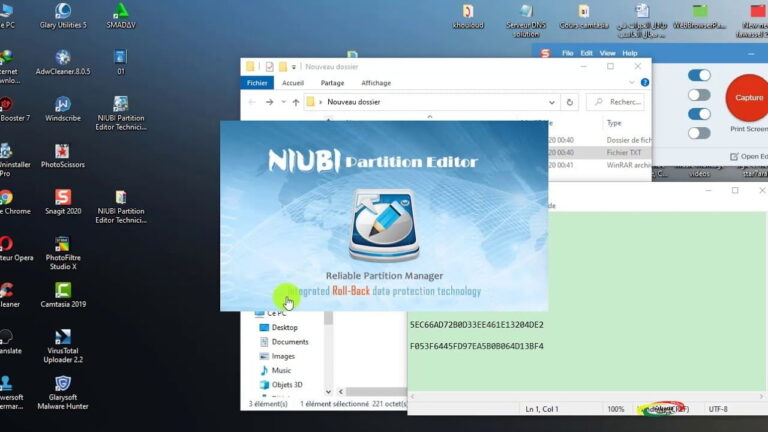Launch Glarysoft Malware Hunter shortcut
Viewport: 768px width, 432px height.
point(63,392)
